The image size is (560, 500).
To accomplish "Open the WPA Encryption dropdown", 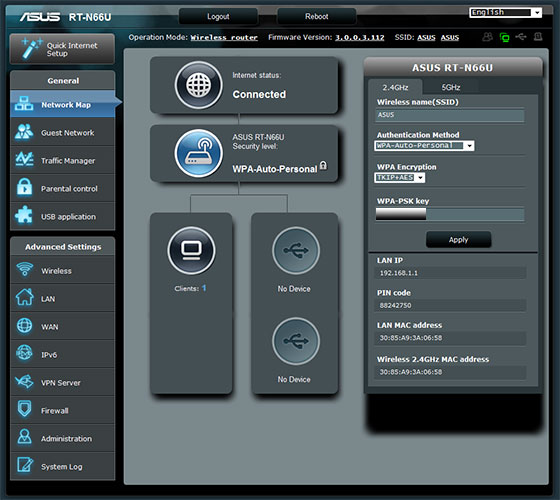I will tap(400, 178).
